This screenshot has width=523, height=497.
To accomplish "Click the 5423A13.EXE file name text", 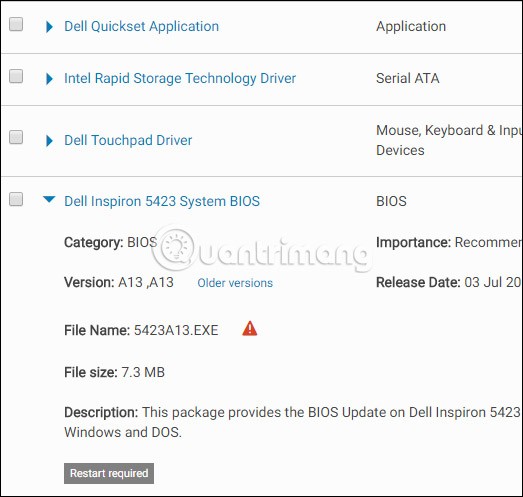I will coord(176,330).
